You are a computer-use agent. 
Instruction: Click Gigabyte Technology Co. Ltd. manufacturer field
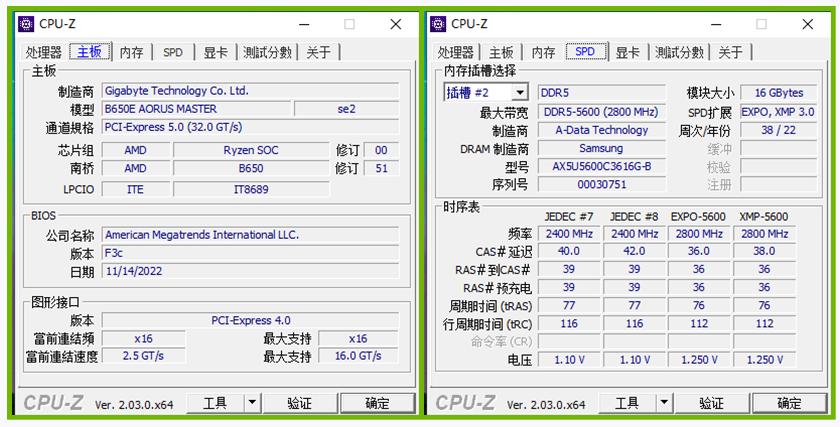point(250,91)
